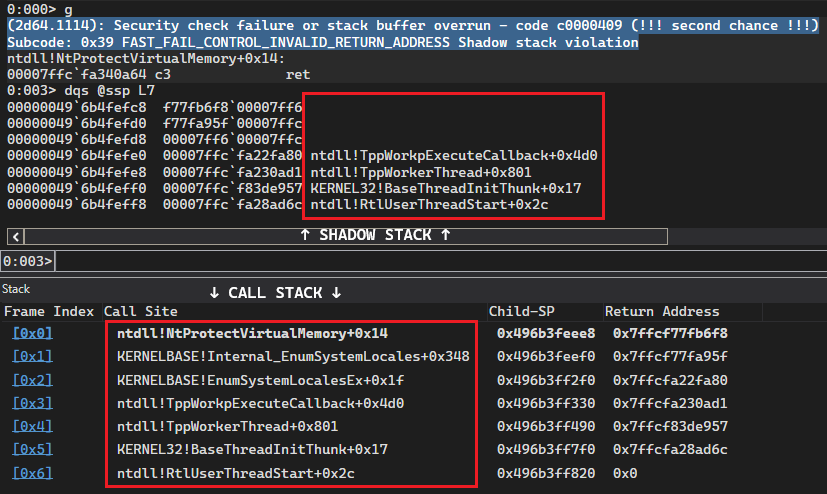Click the Call Site column header
Image resolution: width=827 pixels, height=494 pixels.
(x=140, y=312)
